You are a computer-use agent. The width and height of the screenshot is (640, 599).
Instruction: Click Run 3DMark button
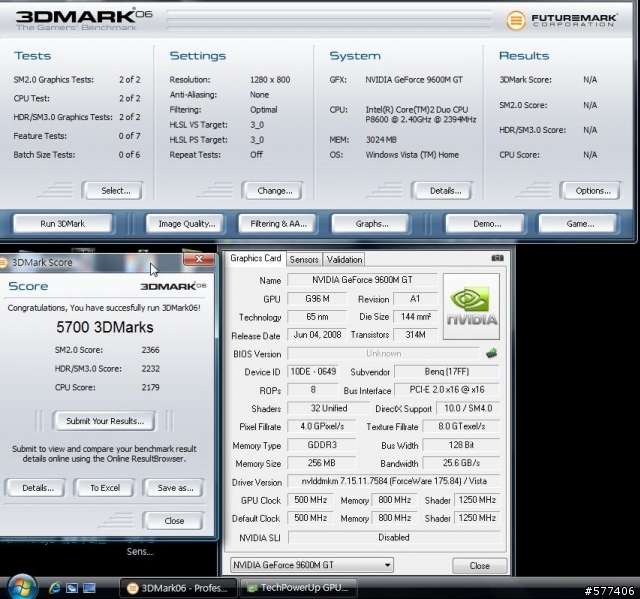click(62, 224)
